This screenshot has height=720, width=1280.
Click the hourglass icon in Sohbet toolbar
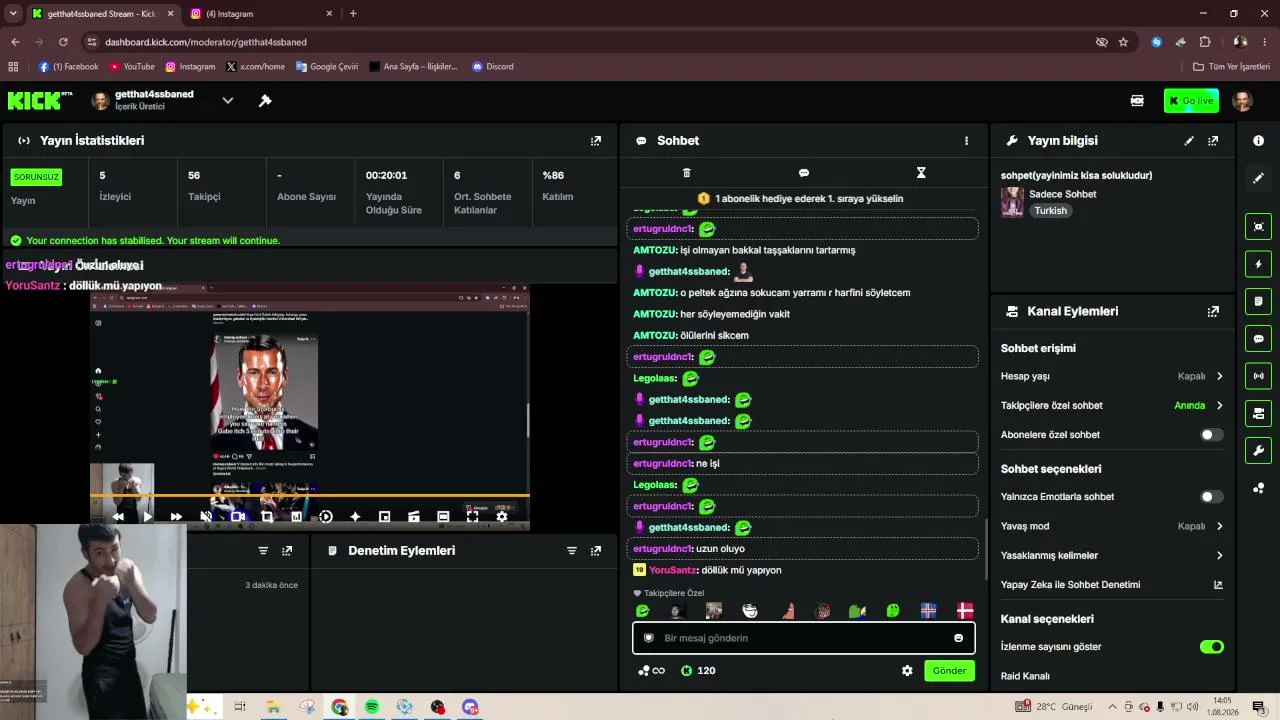pos(921,173)
